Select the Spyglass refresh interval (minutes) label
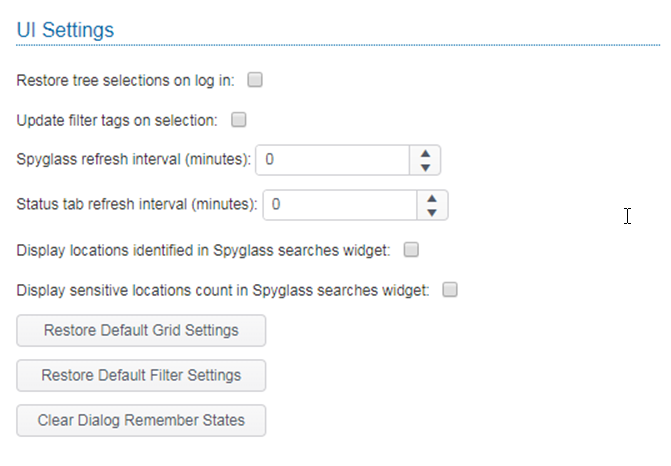Viewport: 671px width, 466px height. pyautogui.click(x=134, y=160)
